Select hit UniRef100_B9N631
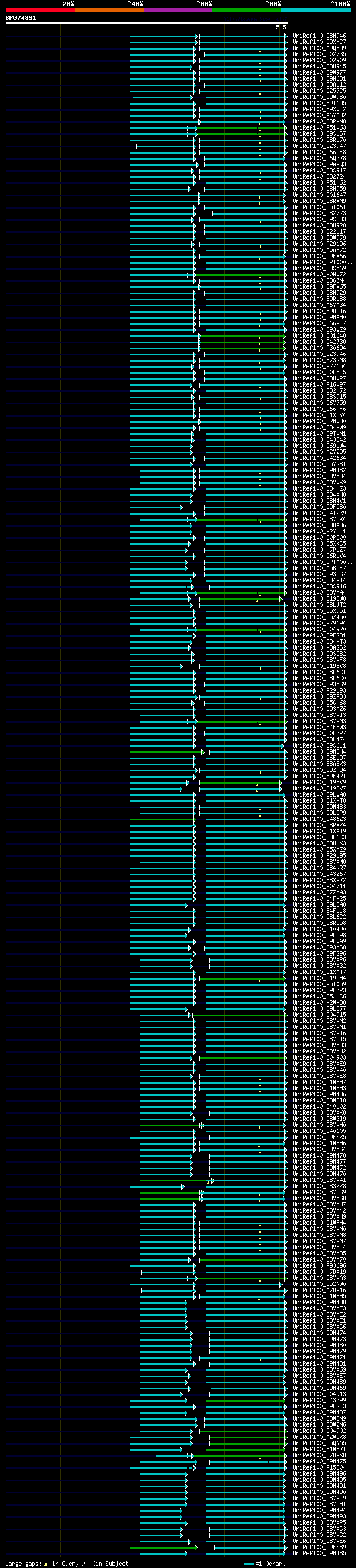 pyautogui.click(x=319, y=78)
